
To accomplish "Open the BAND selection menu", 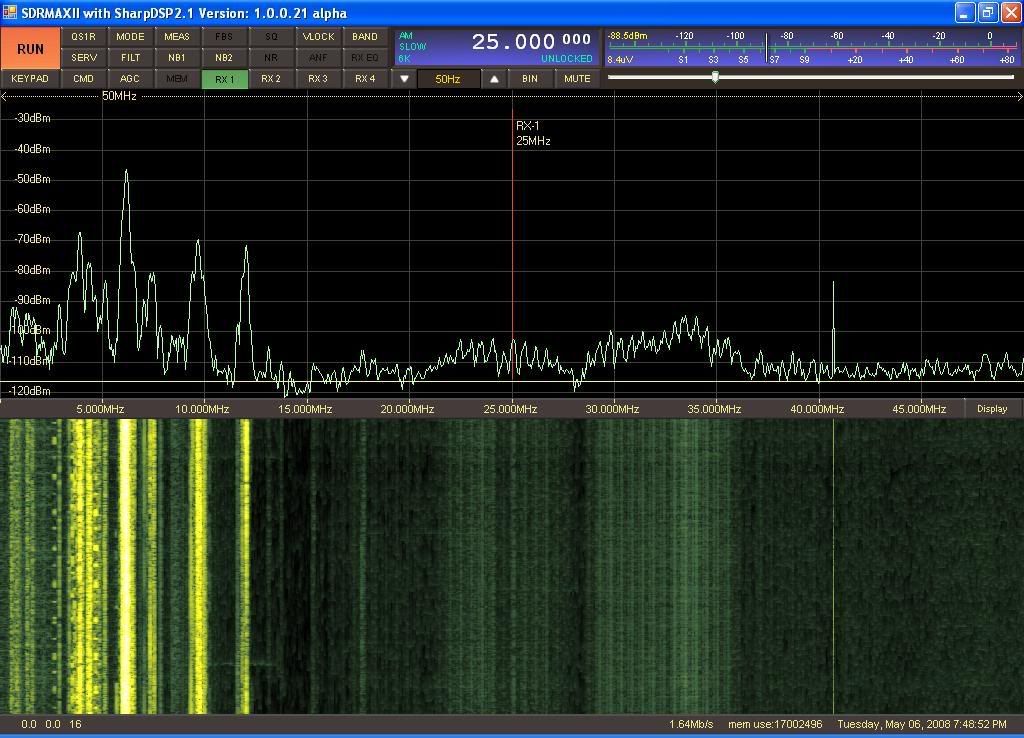I will pyautogui.click(x=365, y=37).
